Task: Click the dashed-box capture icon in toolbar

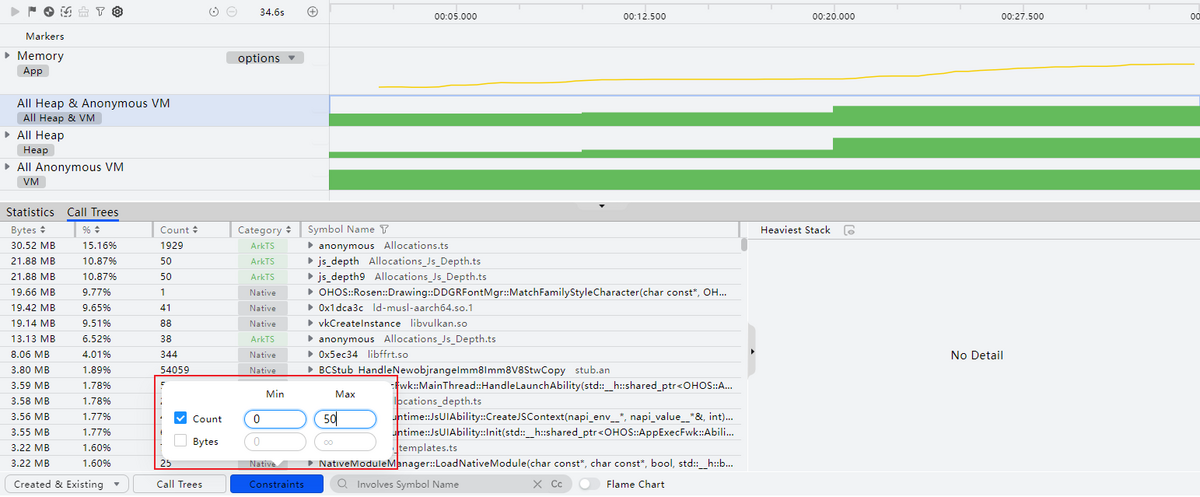Action: 66,12
